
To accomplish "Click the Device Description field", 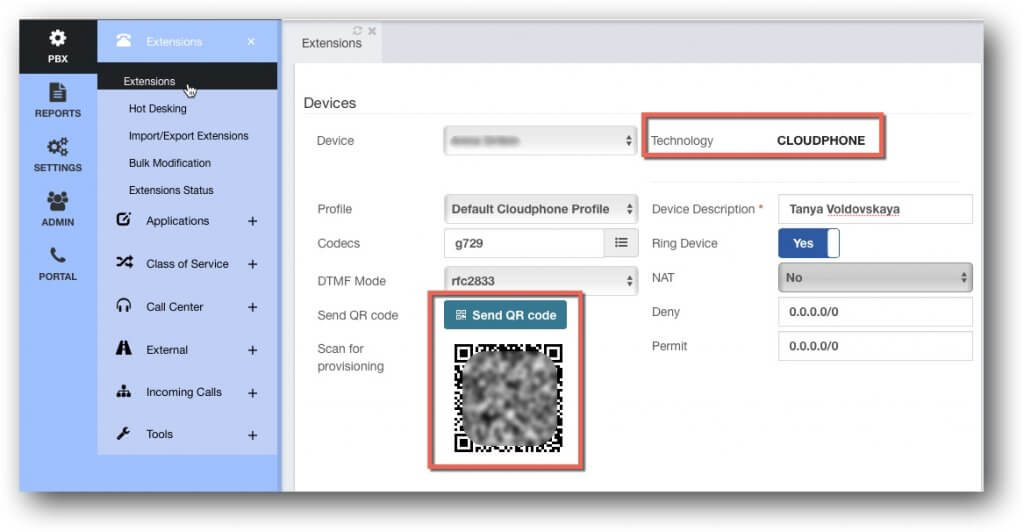I will pyautogui.click(x=875, y=209).
